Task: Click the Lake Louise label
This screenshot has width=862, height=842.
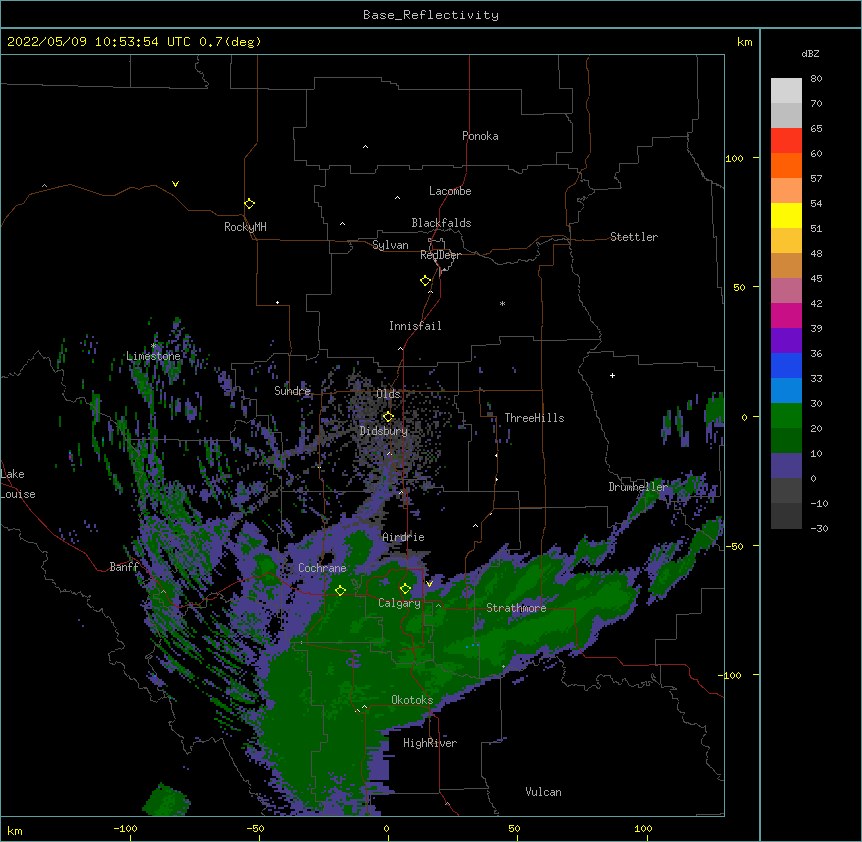Action: coord(18,484)
